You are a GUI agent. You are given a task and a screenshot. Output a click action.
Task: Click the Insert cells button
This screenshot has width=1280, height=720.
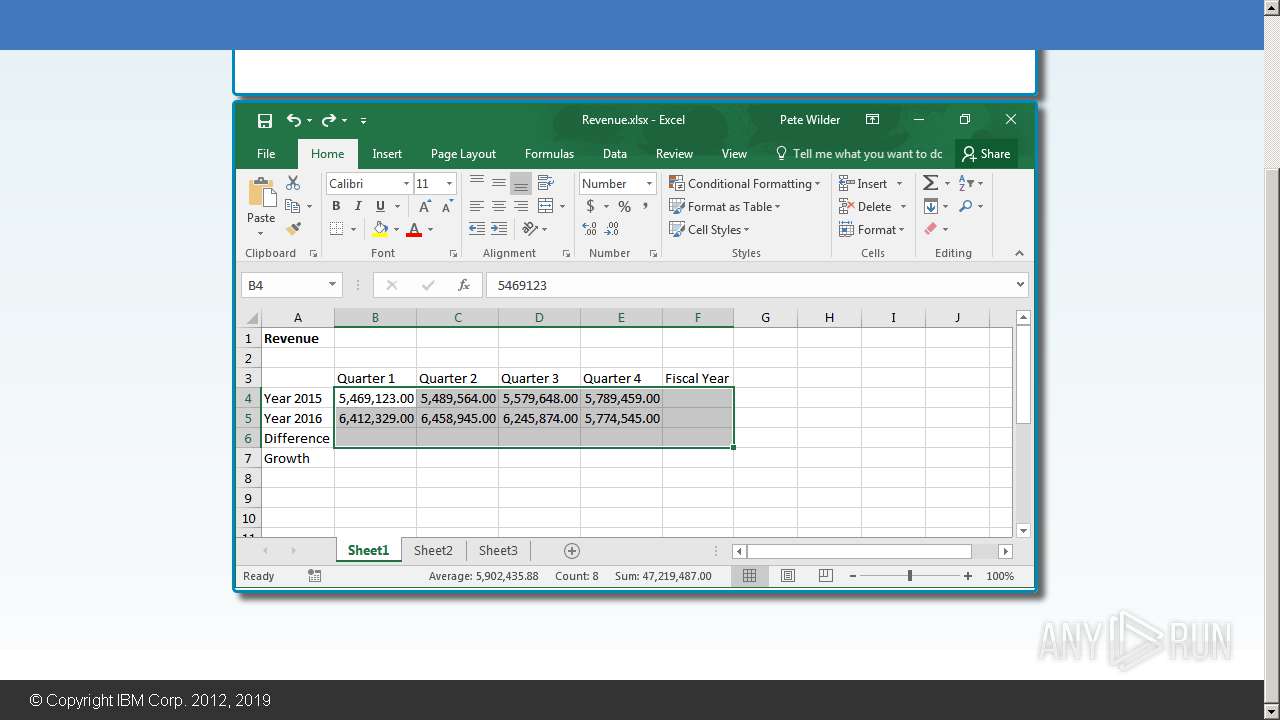[x=863, y=183]
